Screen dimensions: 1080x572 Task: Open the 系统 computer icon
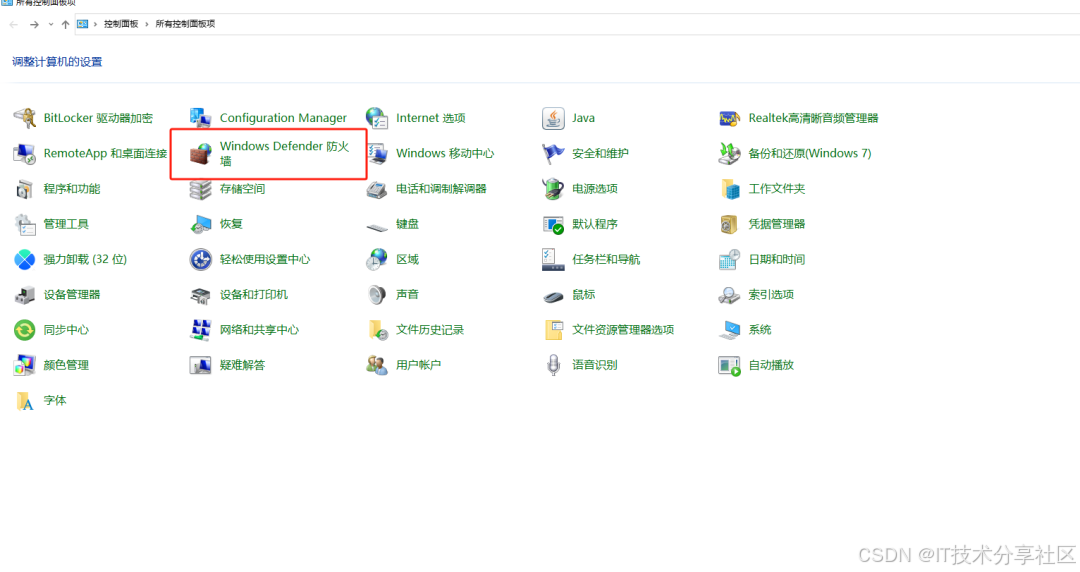point(729,330)
